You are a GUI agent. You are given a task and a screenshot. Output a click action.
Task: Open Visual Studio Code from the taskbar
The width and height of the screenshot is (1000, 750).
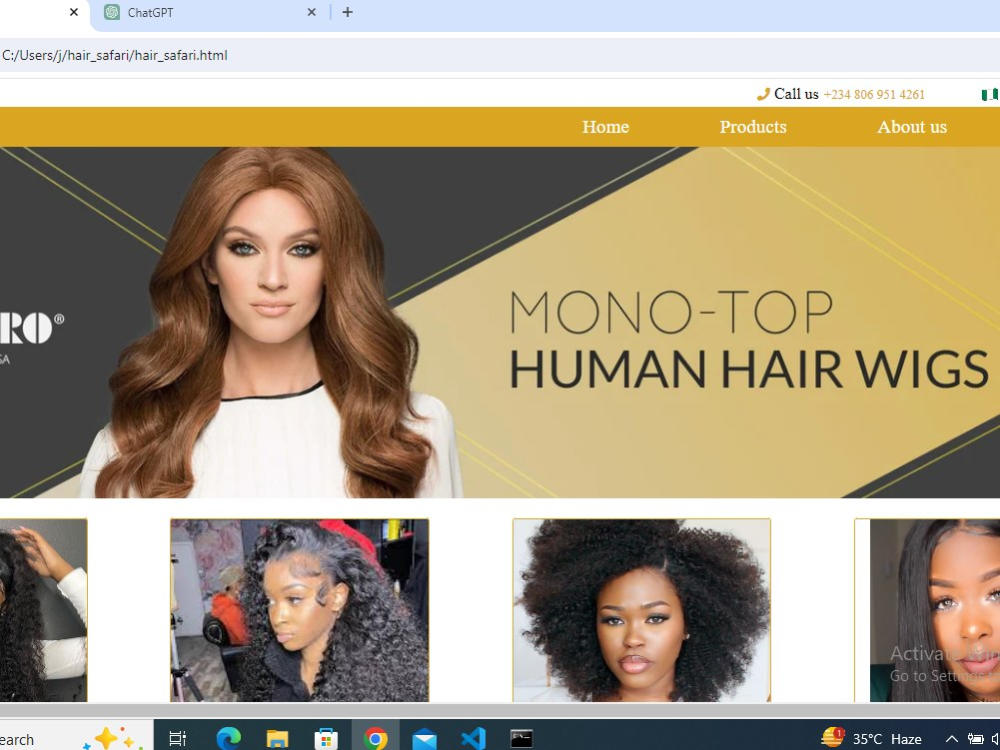473,739
